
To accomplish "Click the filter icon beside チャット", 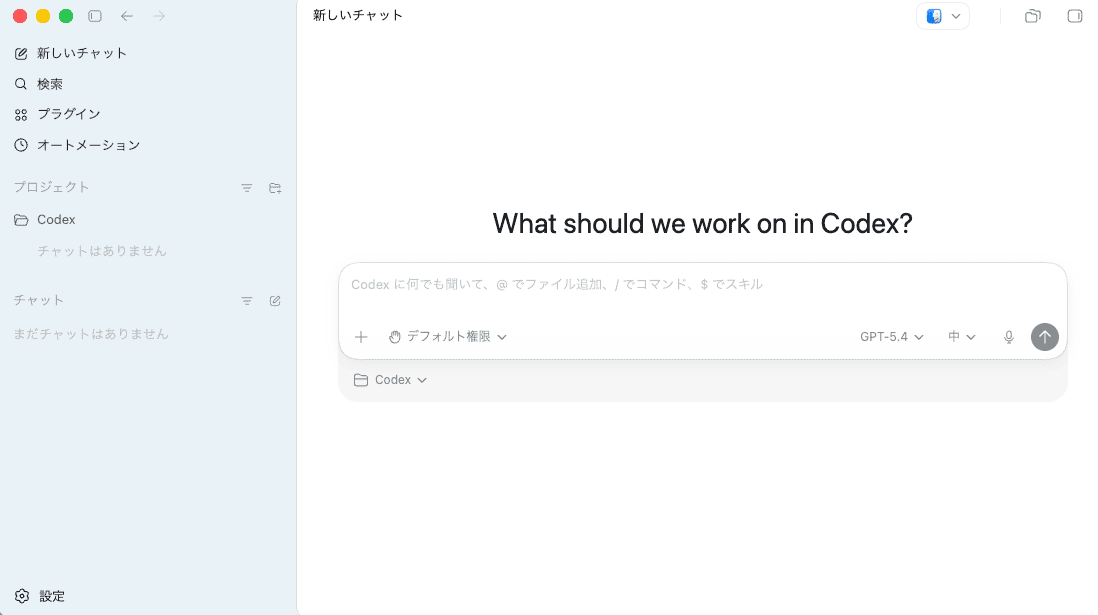I will pos(246,300).
